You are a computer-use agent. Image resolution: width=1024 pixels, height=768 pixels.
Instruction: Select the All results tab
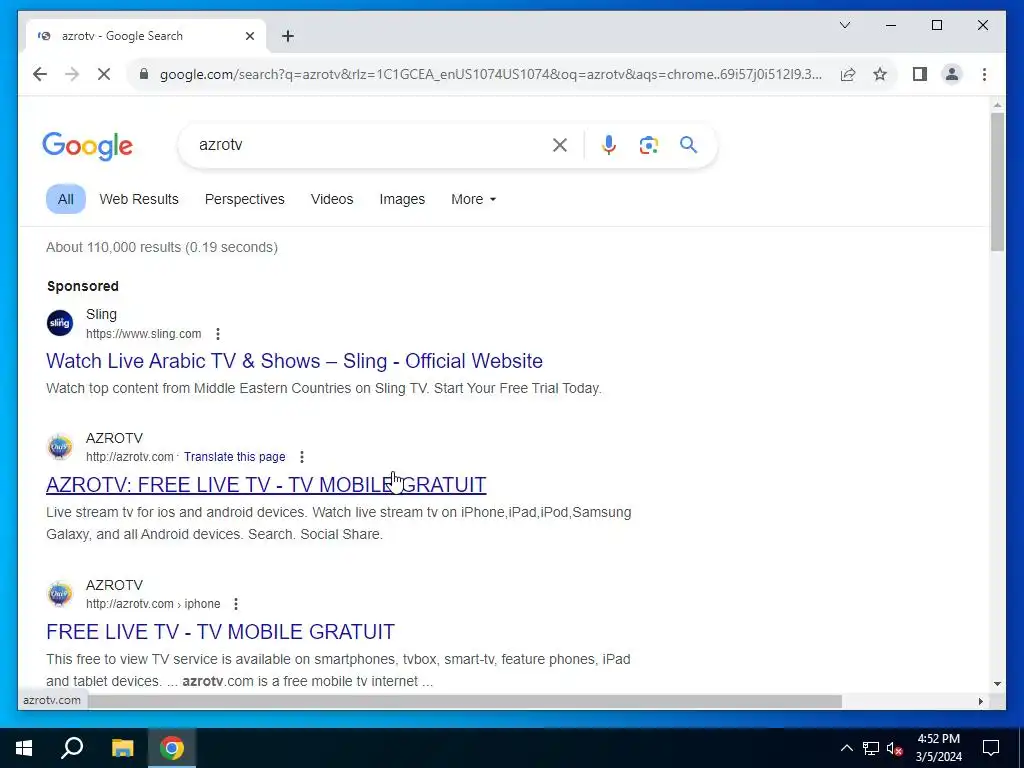65,199
